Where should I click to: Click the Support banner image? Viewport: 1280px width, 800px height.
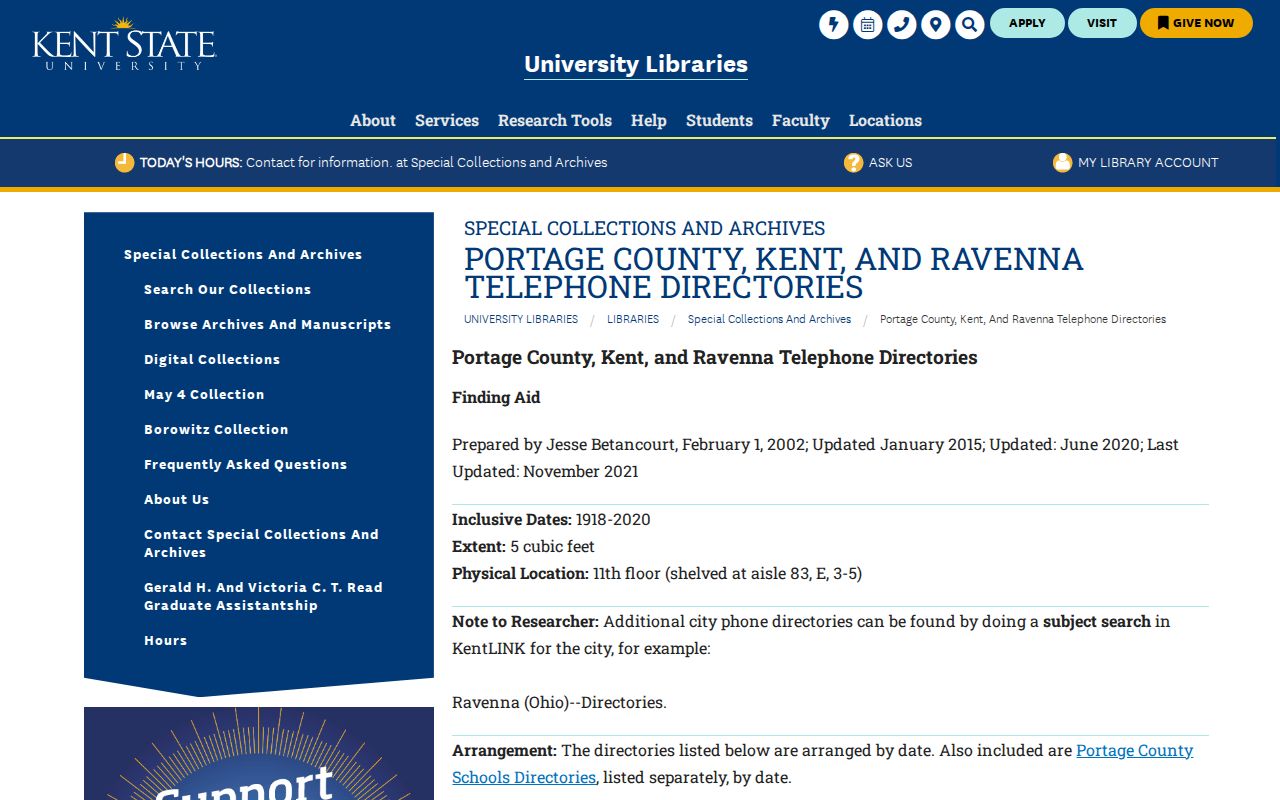click(259, 753)
